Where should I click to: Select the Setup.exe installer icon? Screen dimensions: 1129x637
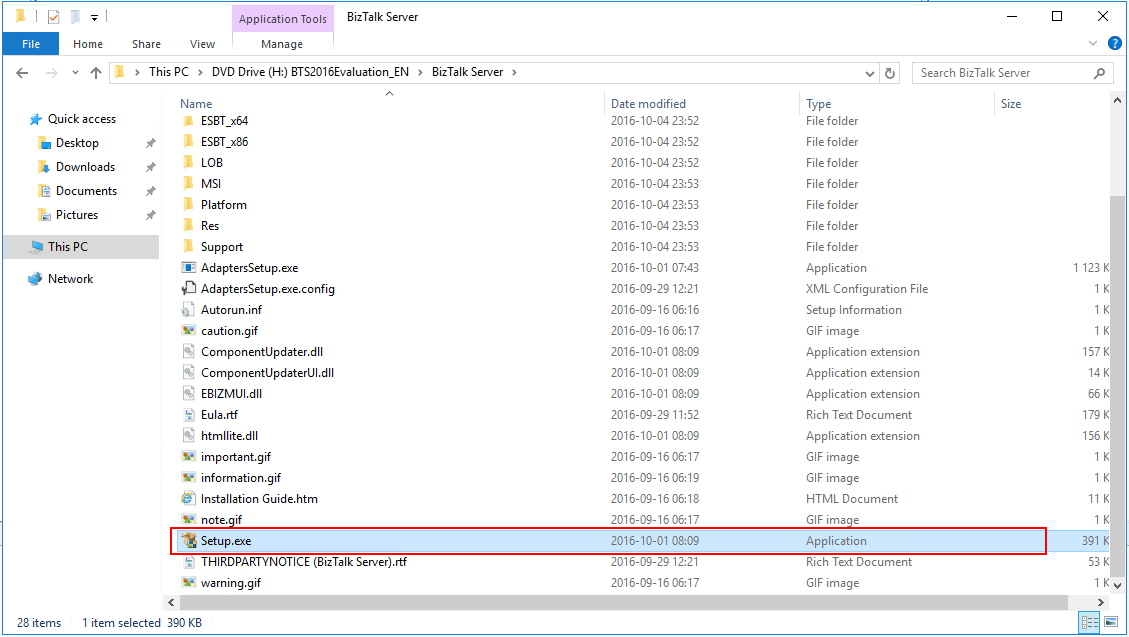pos(189,540)
